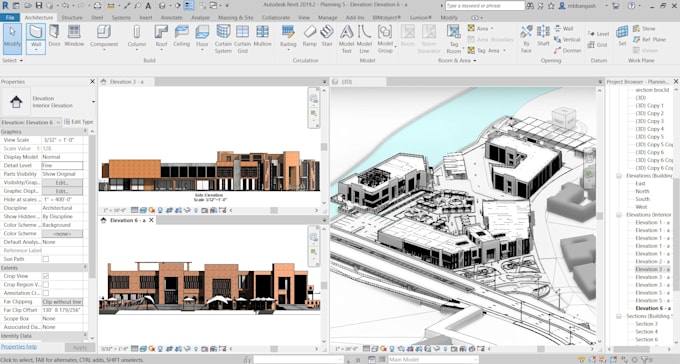The width and height of the screenshot is (680, 364).
Task: Switch to the Structure ribbon tab
Action: pos(72,17)
